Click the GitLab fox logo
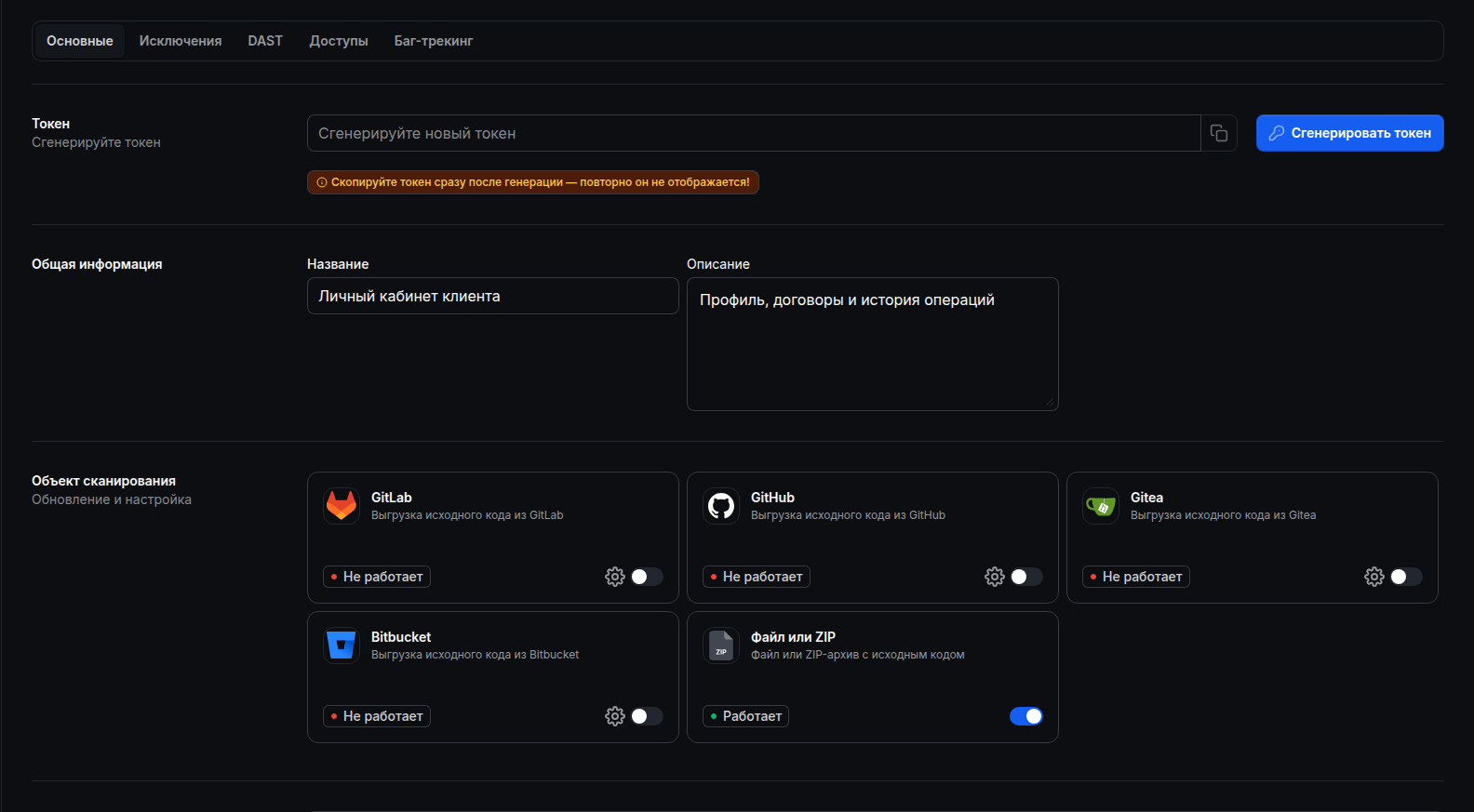 pos(342,506)
